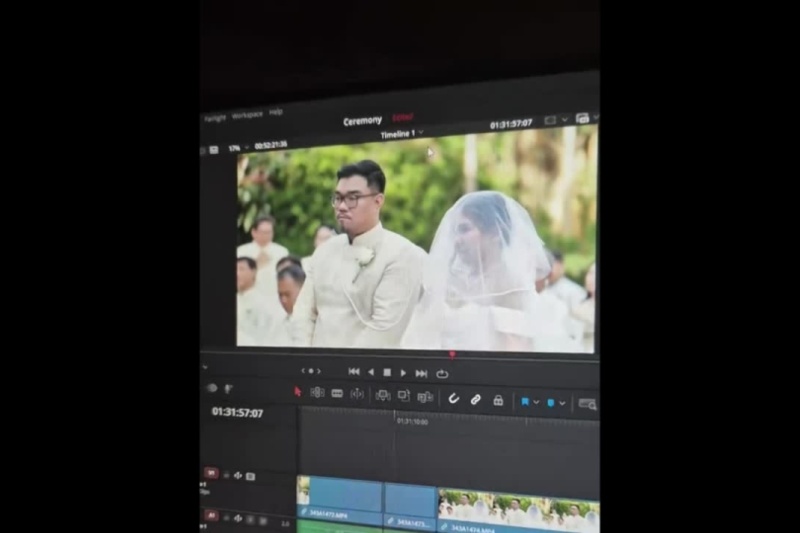Toggle loop playback
The height and width of the screenshot is (533, 800).
(442, 374)
